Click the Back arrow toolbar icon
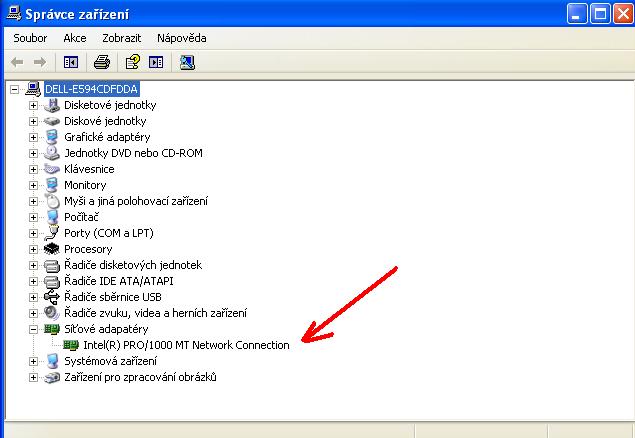 click(17, 62)
